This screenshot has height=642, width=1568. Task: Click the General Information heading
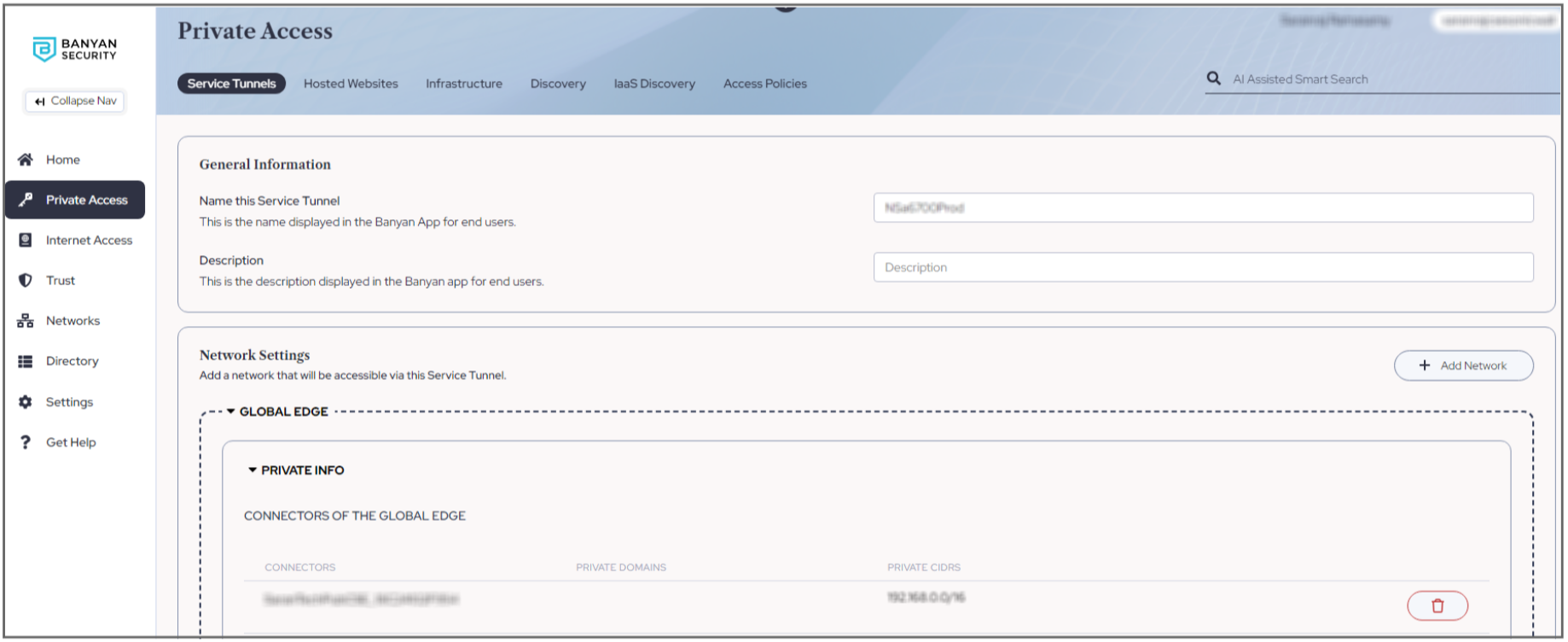[x=265, y=165]
